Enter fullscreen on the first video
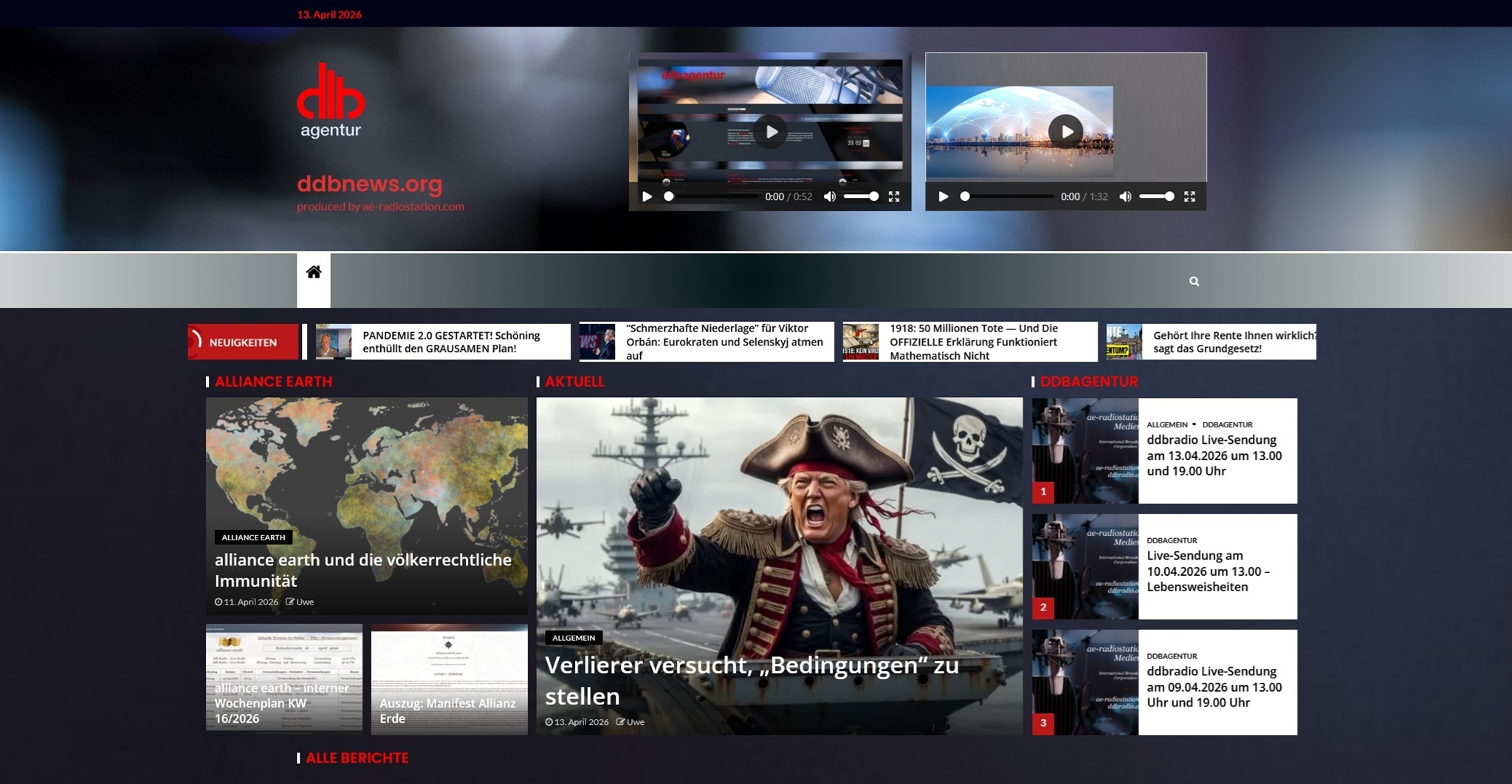The width and height of the screenshot is (1512, 784). (894, 196)
